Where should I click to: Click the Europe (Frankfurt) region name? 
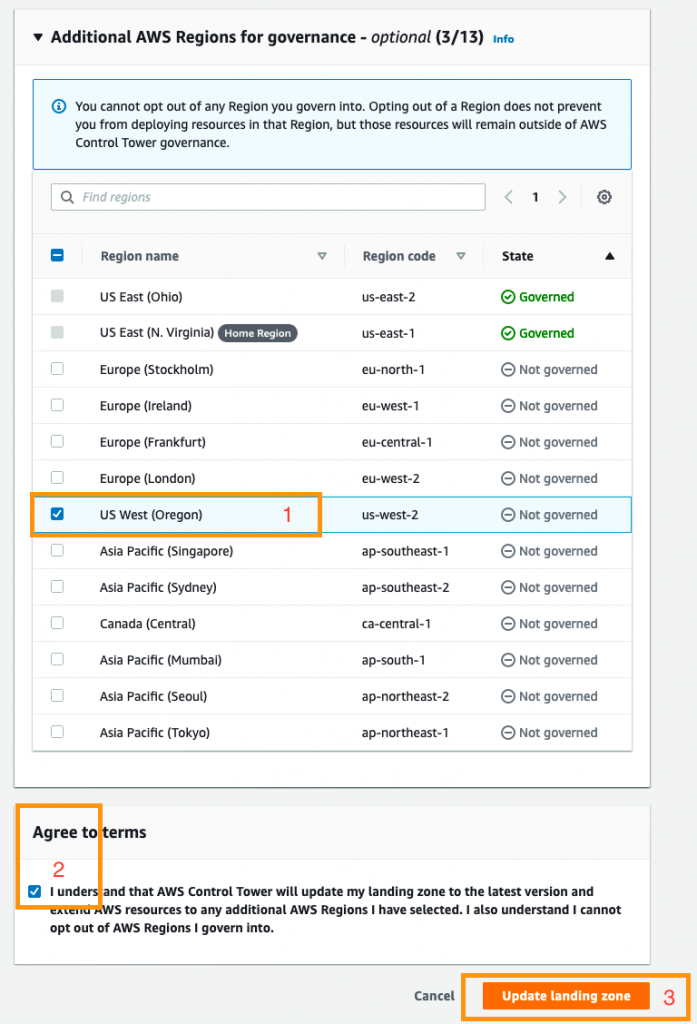pos(153,442)
